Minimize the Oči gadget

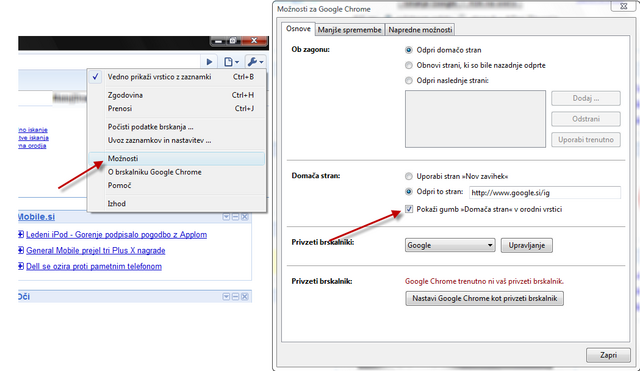pos(236,297)
